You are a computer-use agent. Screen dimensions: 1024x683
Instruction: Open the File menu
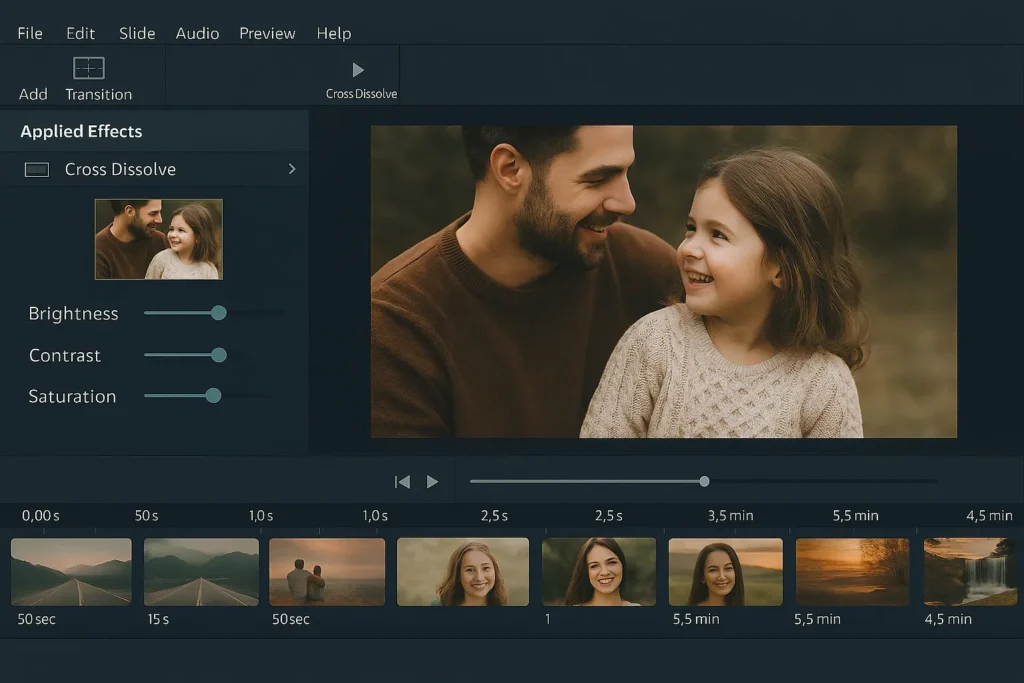[x=30, y=33]
